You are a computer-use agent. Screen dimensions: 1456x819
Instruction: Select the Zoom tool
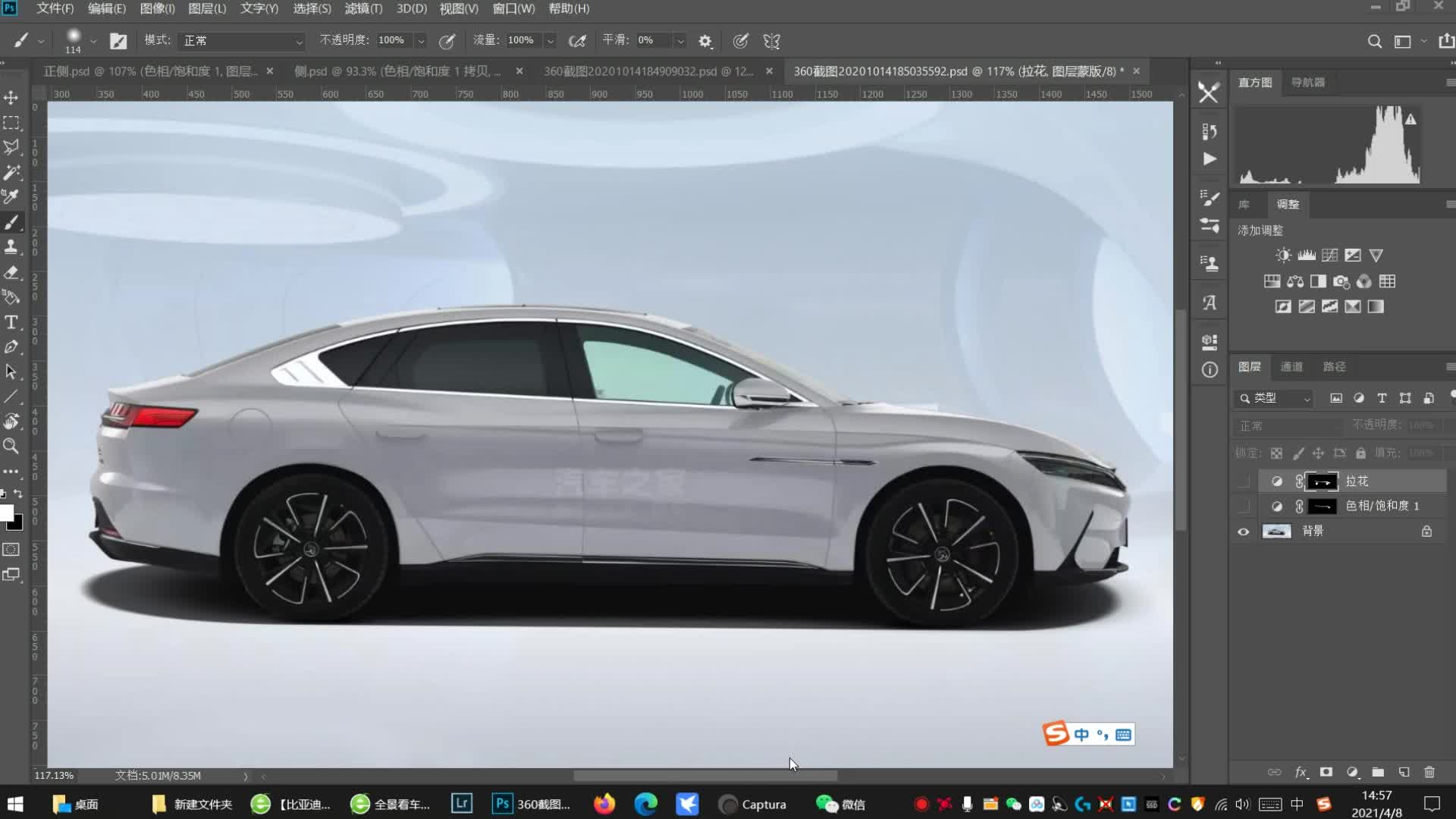pos(11,446)
